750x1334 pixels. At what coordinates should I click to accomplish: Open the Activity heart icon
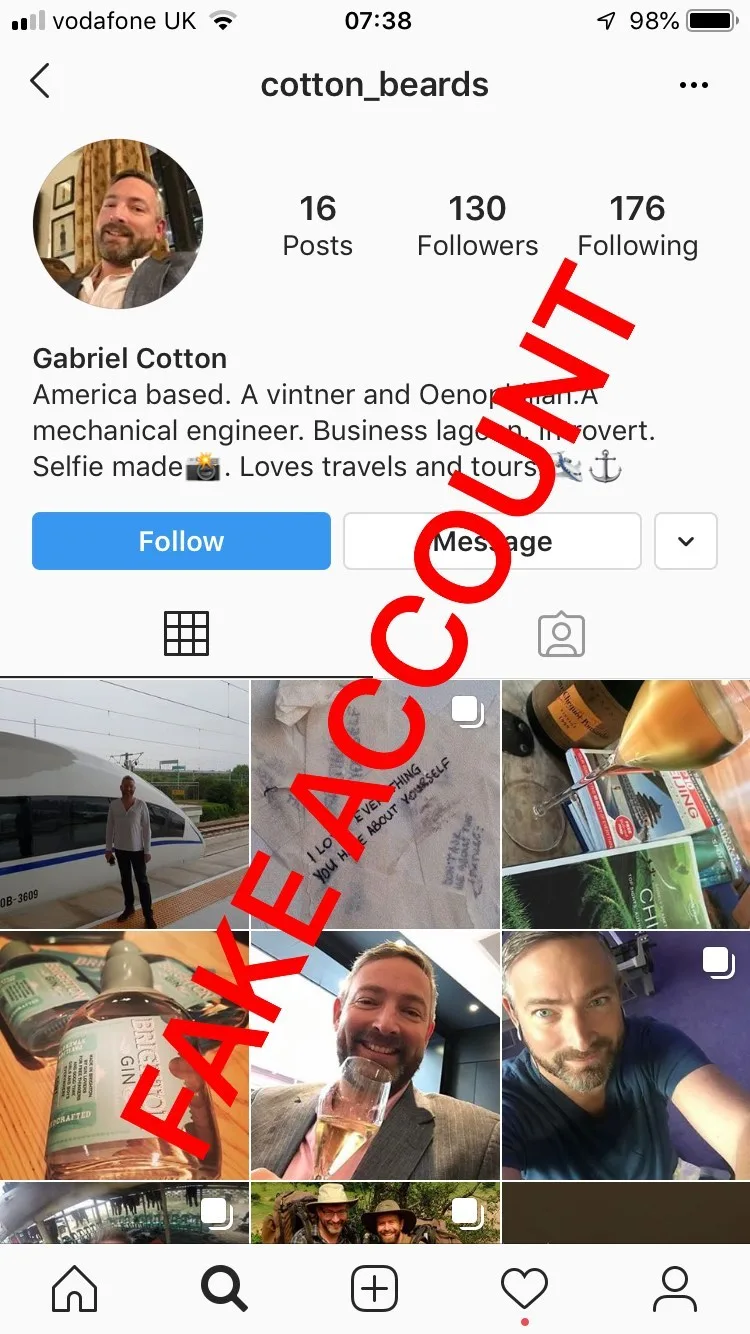525,1289
